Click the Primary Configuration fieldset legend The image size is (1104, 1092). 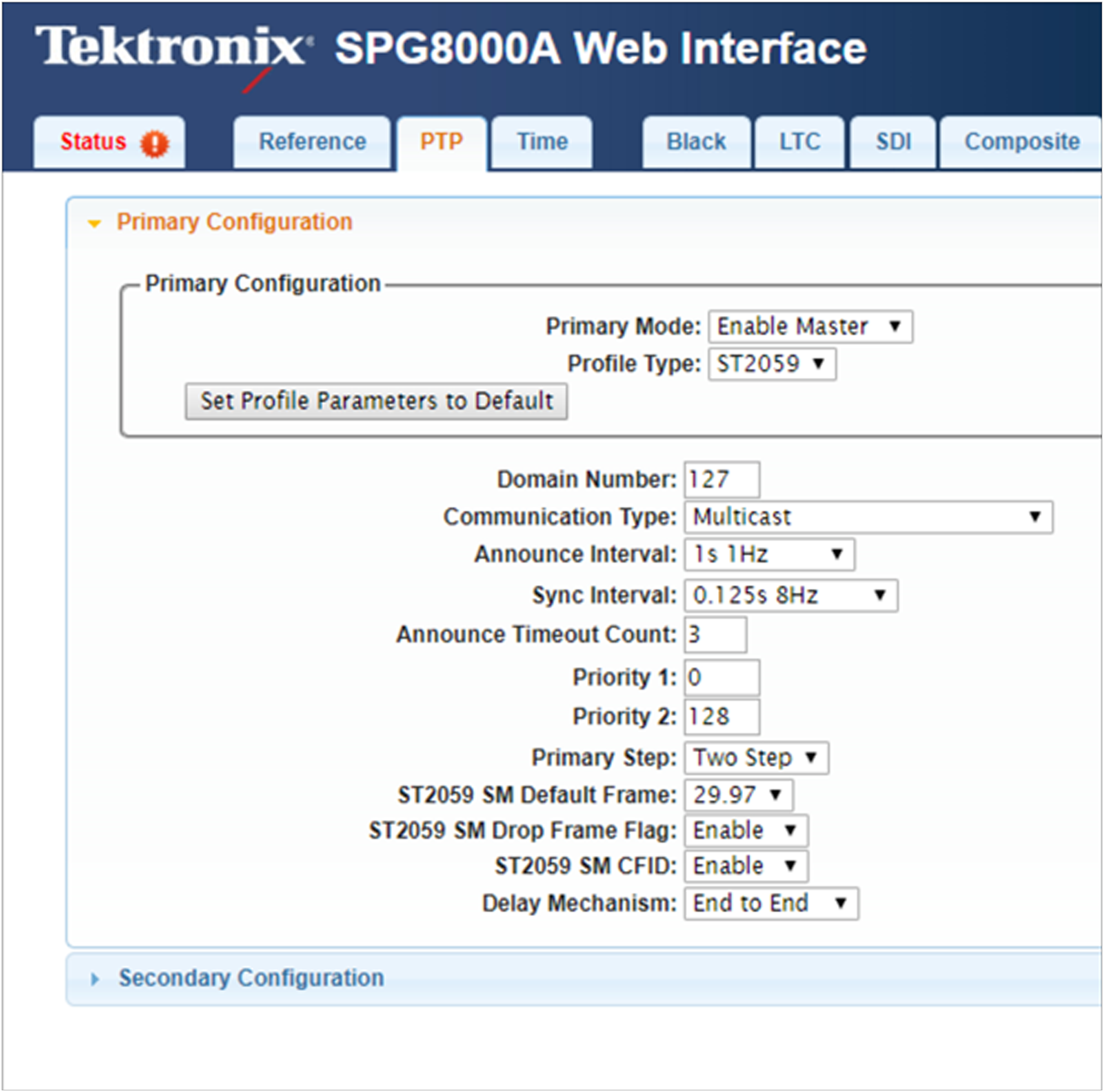(x=263, y=283)
